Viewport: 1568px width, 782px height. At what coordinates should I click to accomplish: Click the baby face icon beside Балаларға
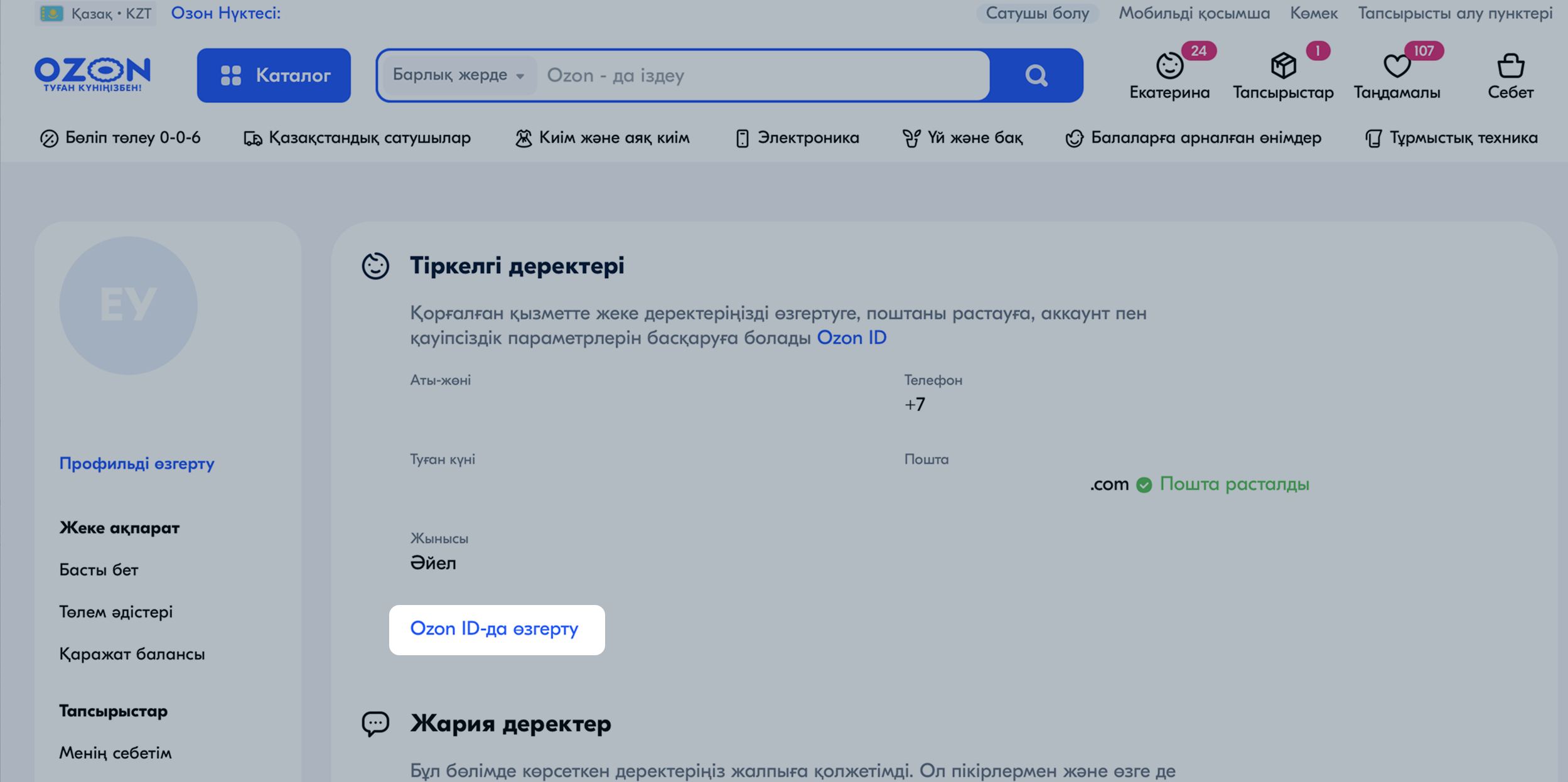pos(1075,138)
